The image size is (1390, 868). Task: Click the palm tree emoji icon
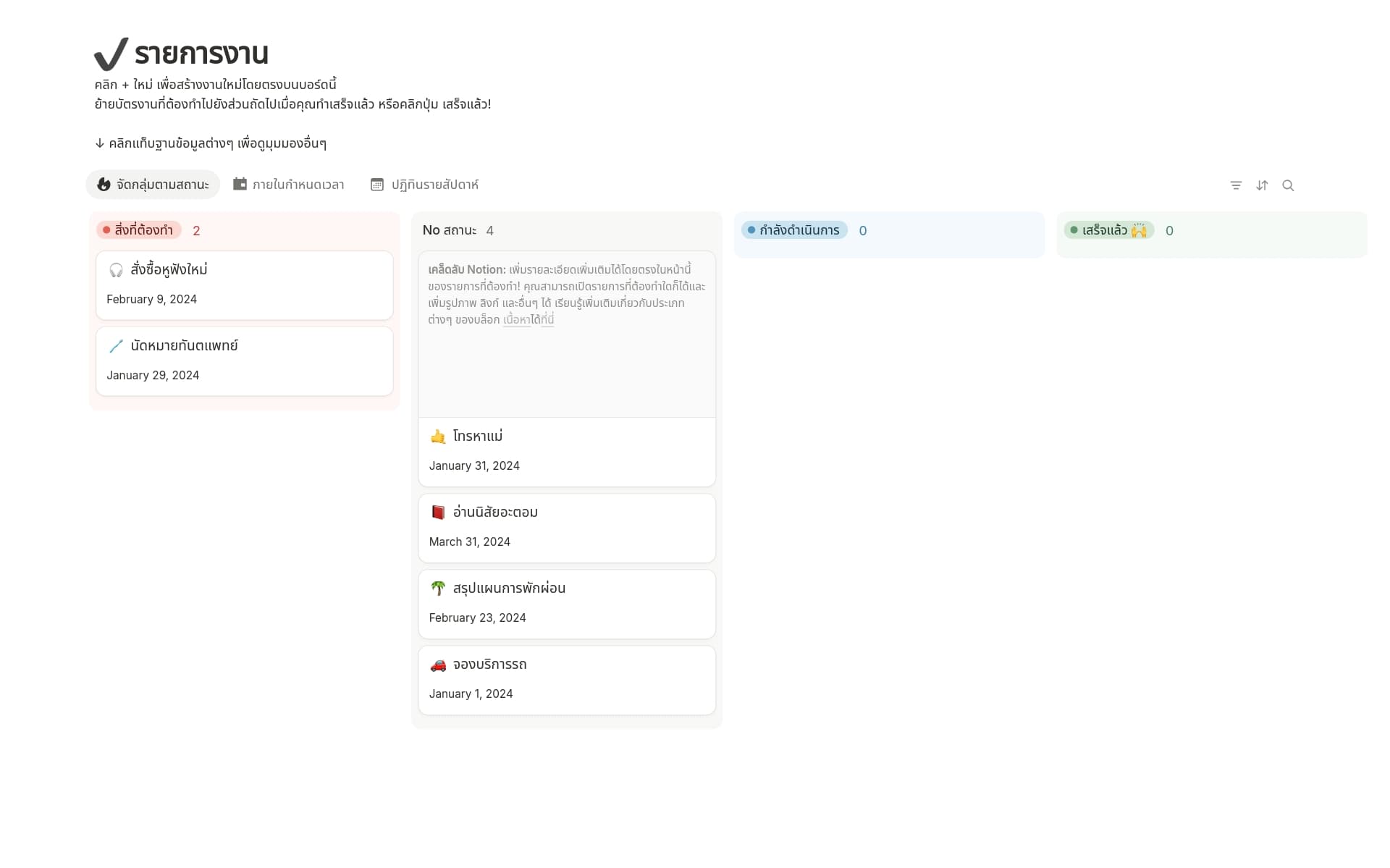pyautogui.click(x=438, y=589)
